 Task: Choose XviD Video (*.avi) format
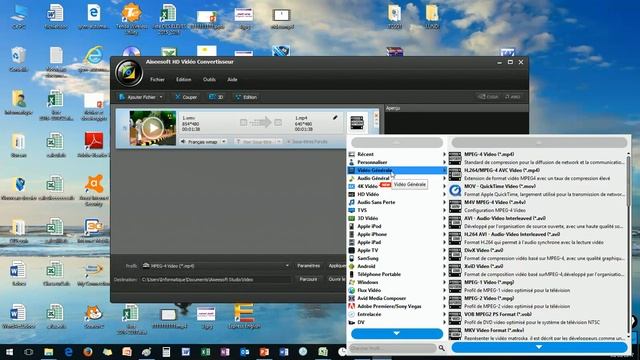pos(537,270)
